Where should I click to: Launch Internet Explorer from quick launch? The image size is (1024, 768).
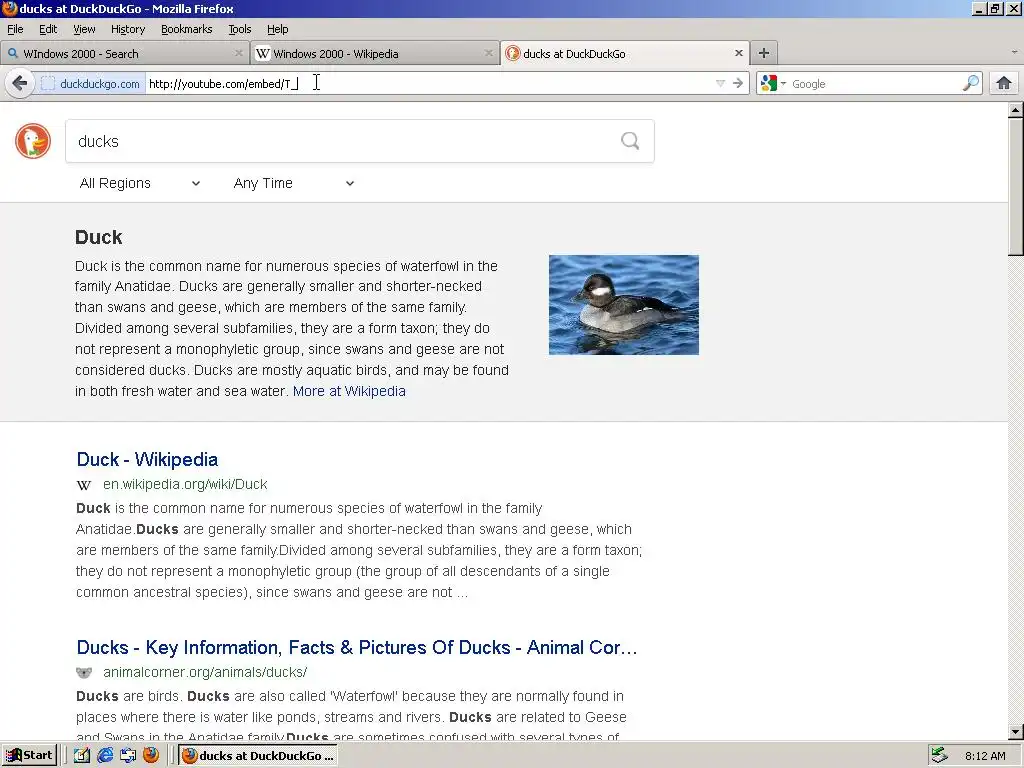pos(105,756)
